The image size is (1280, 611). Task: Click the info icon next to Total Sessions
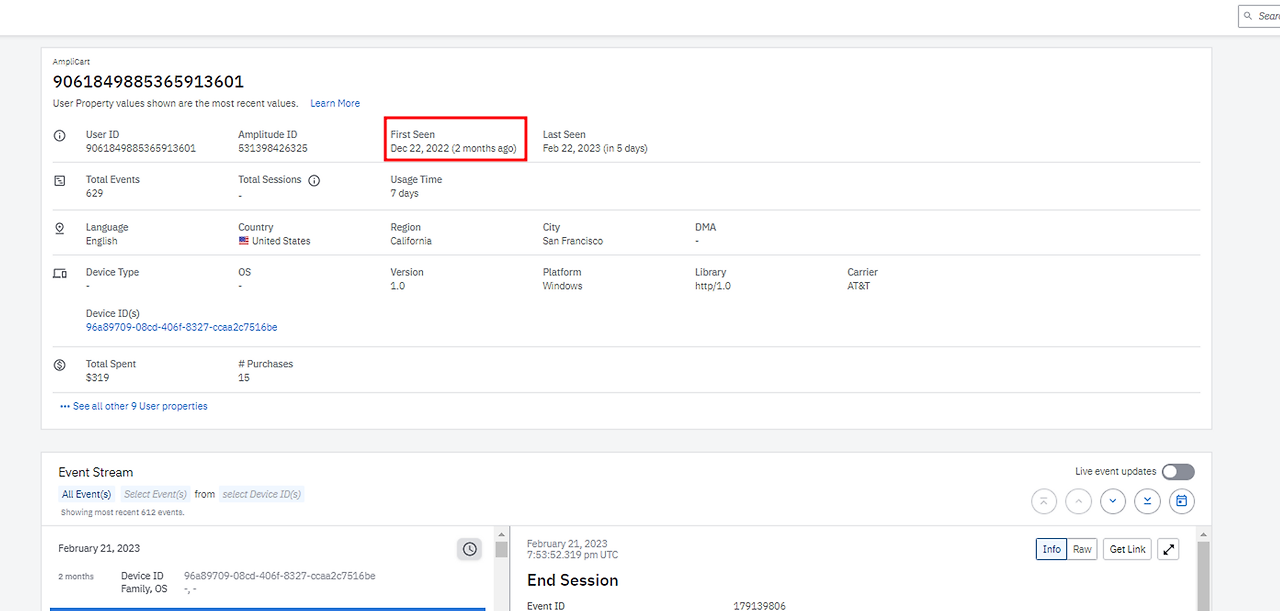(x=314, y=181)
